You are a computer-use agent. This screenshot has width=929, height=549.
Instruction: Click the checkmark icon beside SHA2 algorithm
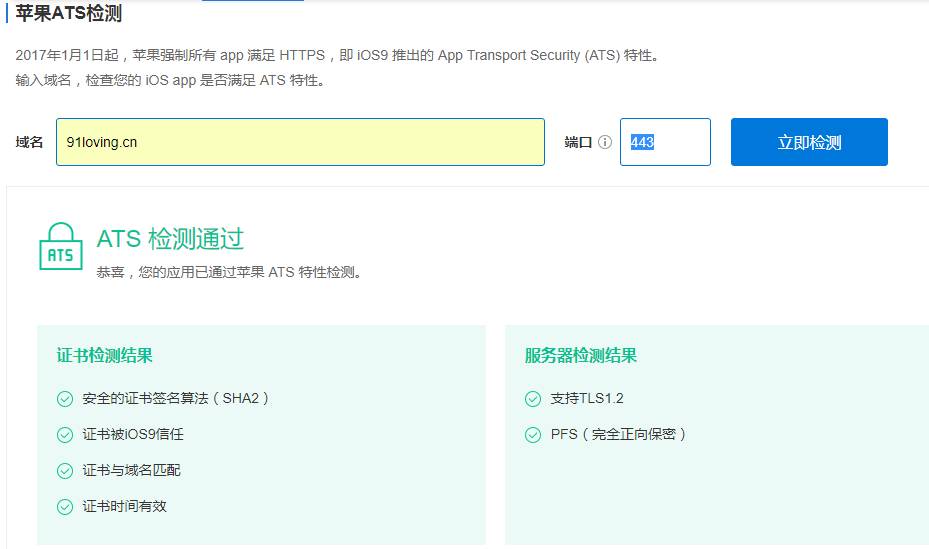tap(65, 398)
